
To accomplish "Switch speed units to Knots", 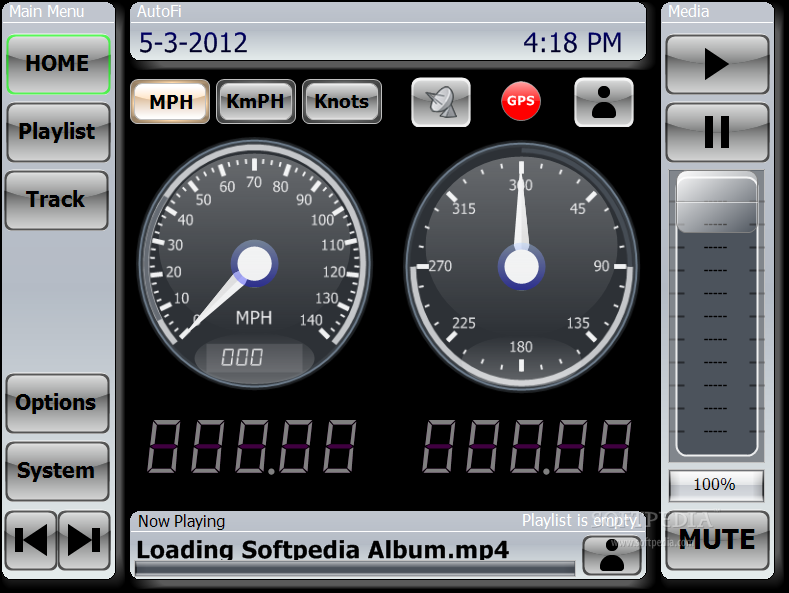I will point(342,102).
